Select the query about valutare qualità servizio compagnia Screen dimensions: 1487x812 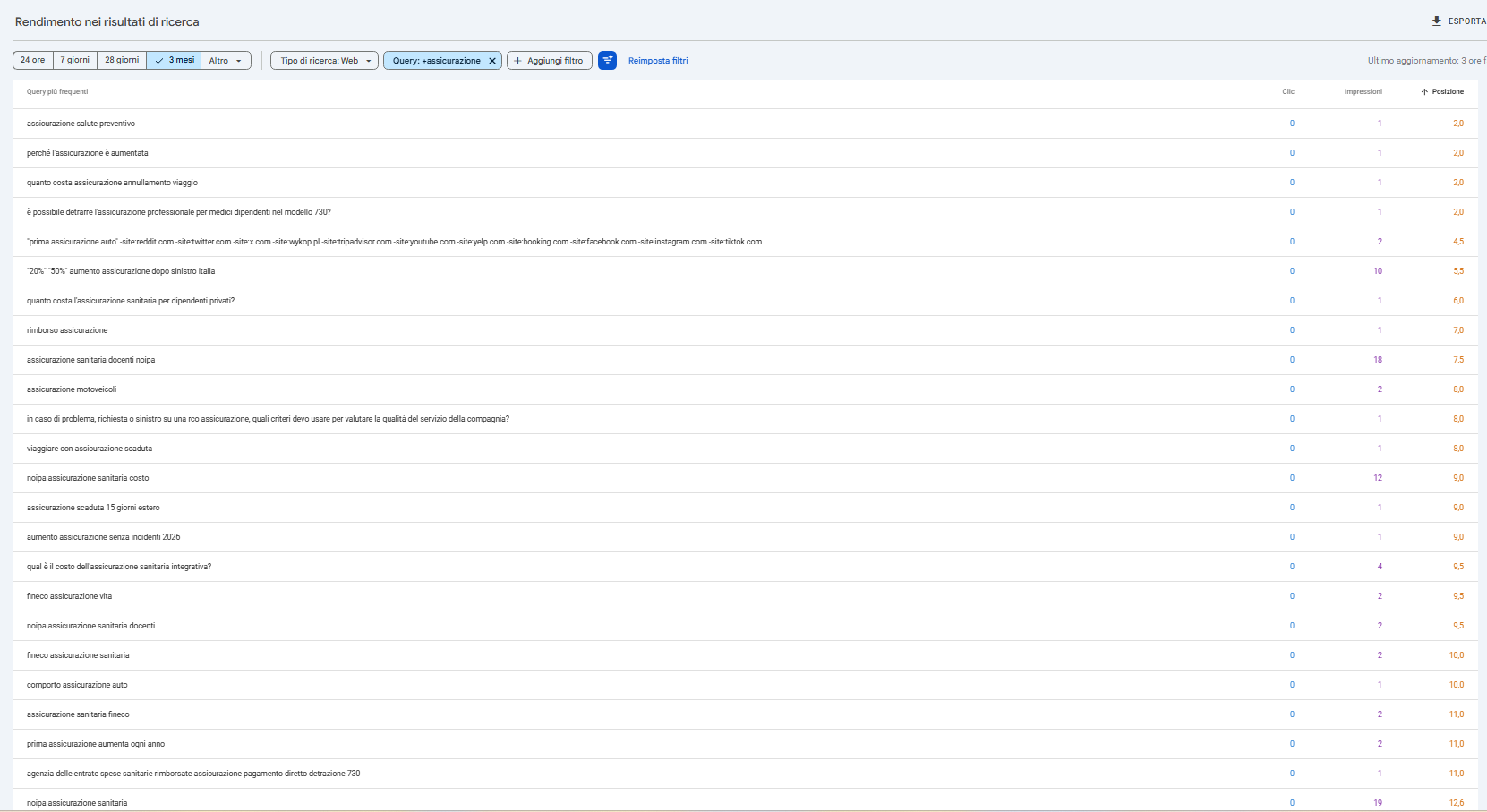click(x=745, y=419)
